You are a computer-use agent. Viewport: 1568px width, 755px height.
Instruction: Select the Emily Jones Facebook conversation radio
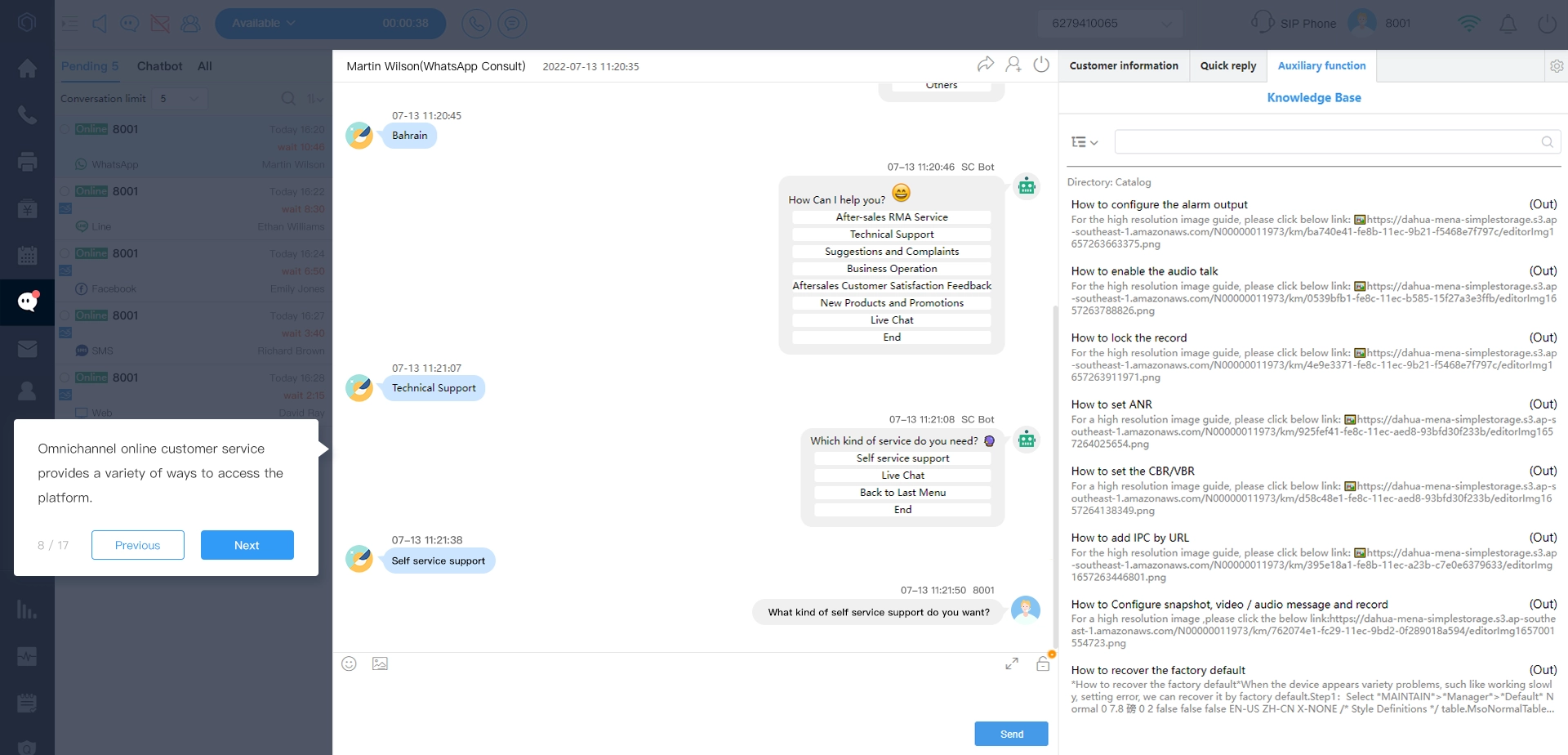65,253
